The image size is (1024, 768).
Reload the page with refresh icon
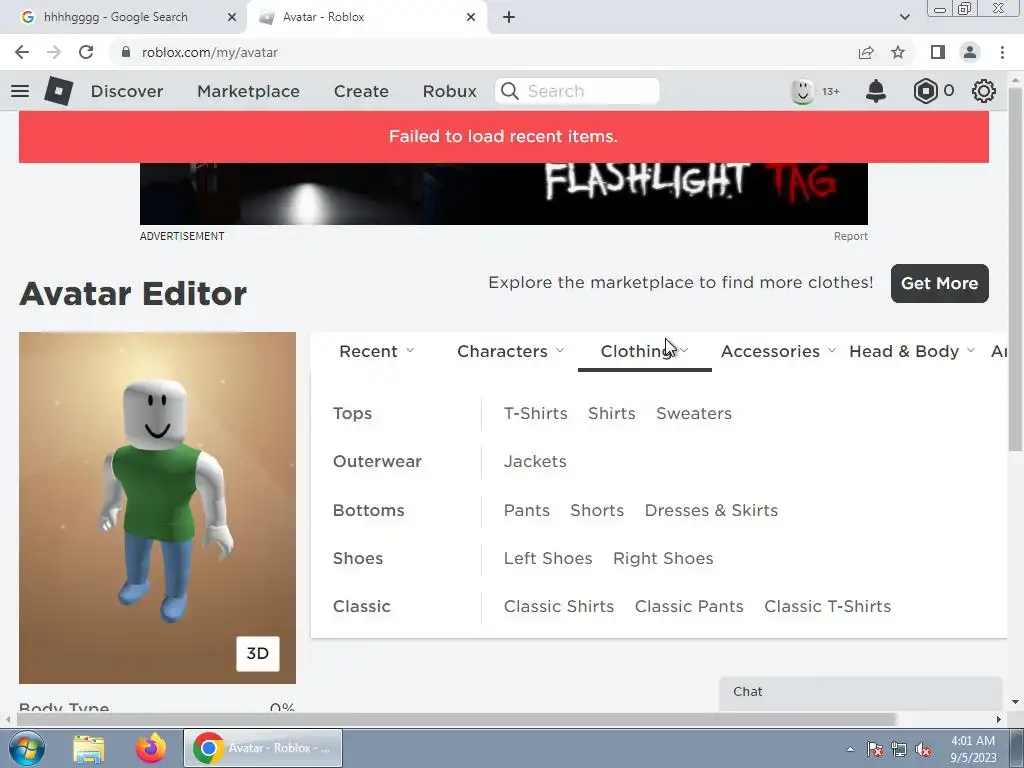[x=86, y=52]
